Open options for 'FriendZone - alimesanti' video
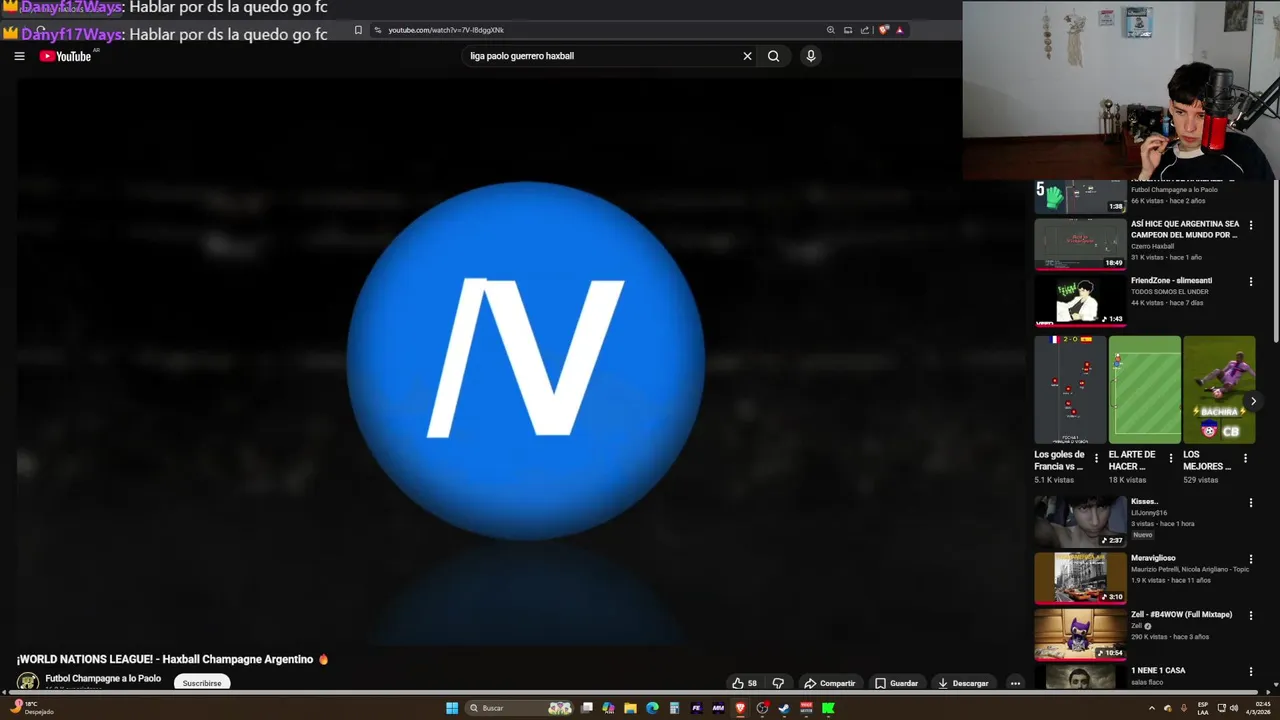 click(1250, 282)
